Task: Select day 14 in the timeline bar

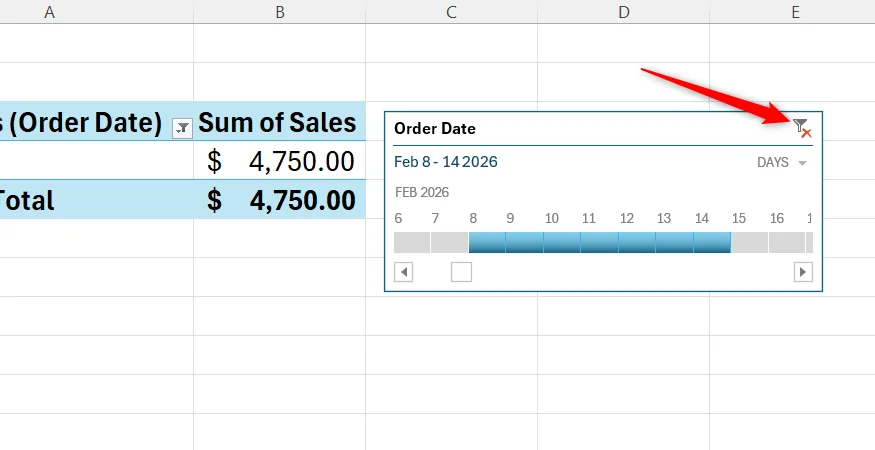Action: tap(712, 242)
